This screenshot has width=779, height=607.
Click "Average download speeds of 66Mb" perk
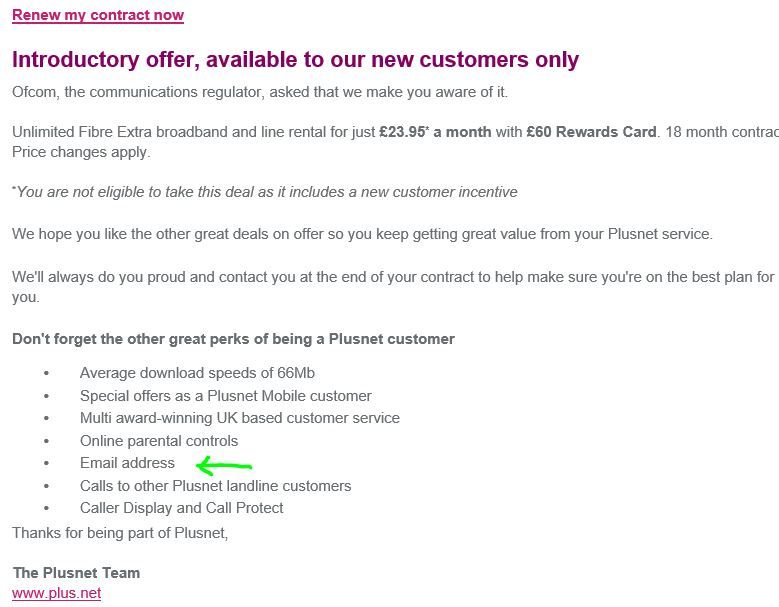click(197, 373)
